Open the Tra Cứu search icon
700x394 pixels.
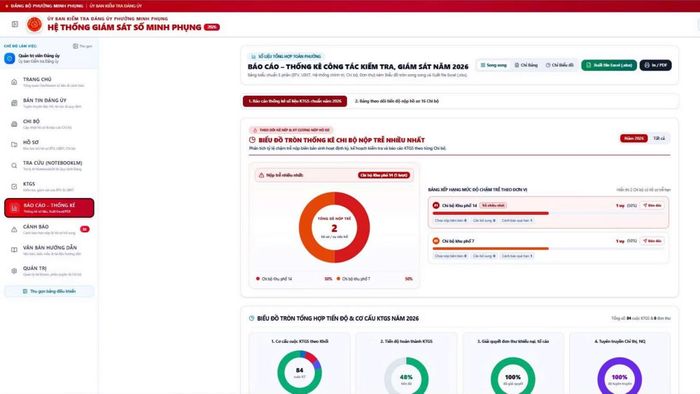pos(14,166)
